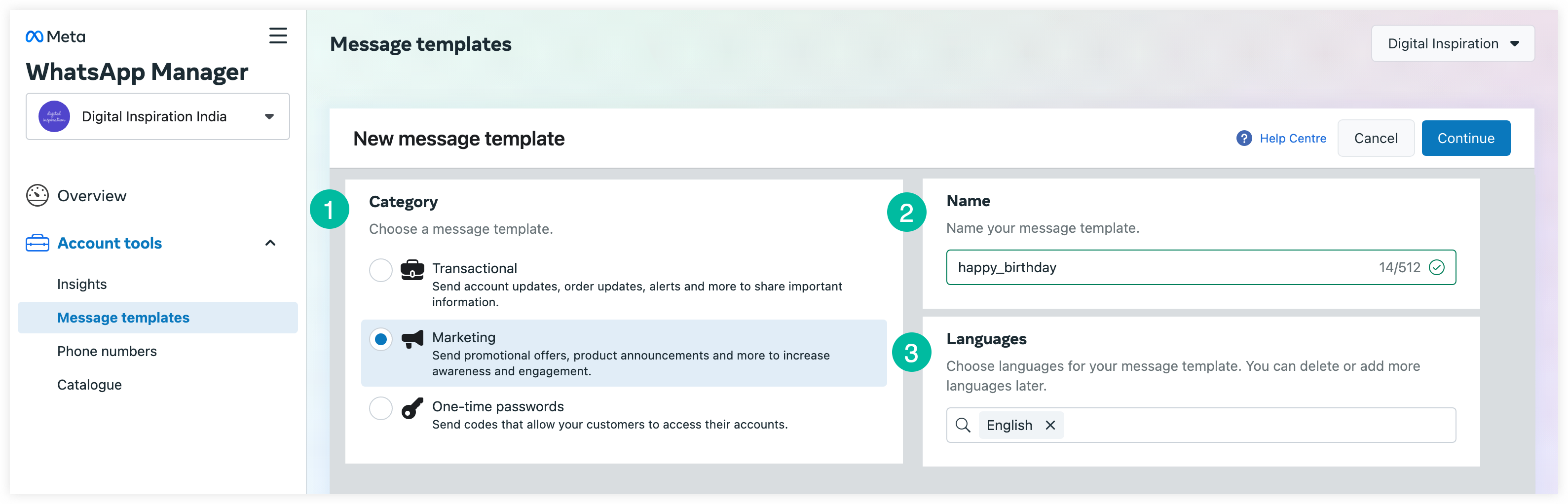Viewport: 1568px width, 504px height.
Task: Open the Digital Inspiration India account dropdown
Action: (158, 116)
